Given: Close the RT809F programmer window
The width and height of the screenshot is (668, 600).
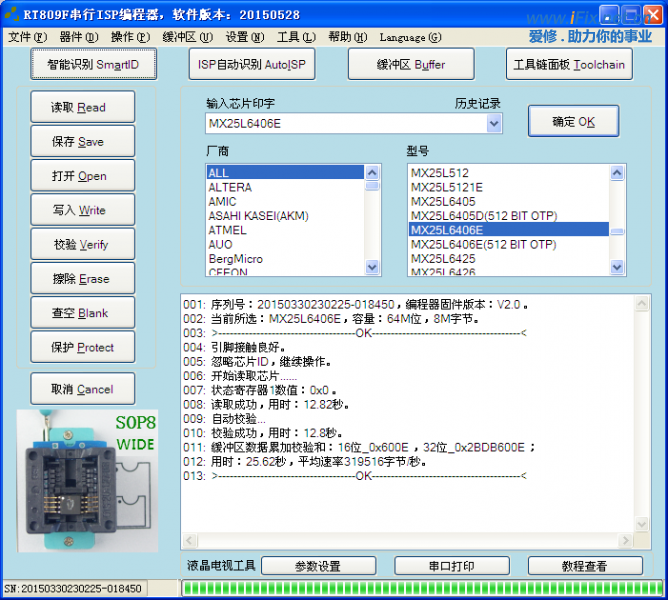Looking at the screenshot, I should (652, 15).
